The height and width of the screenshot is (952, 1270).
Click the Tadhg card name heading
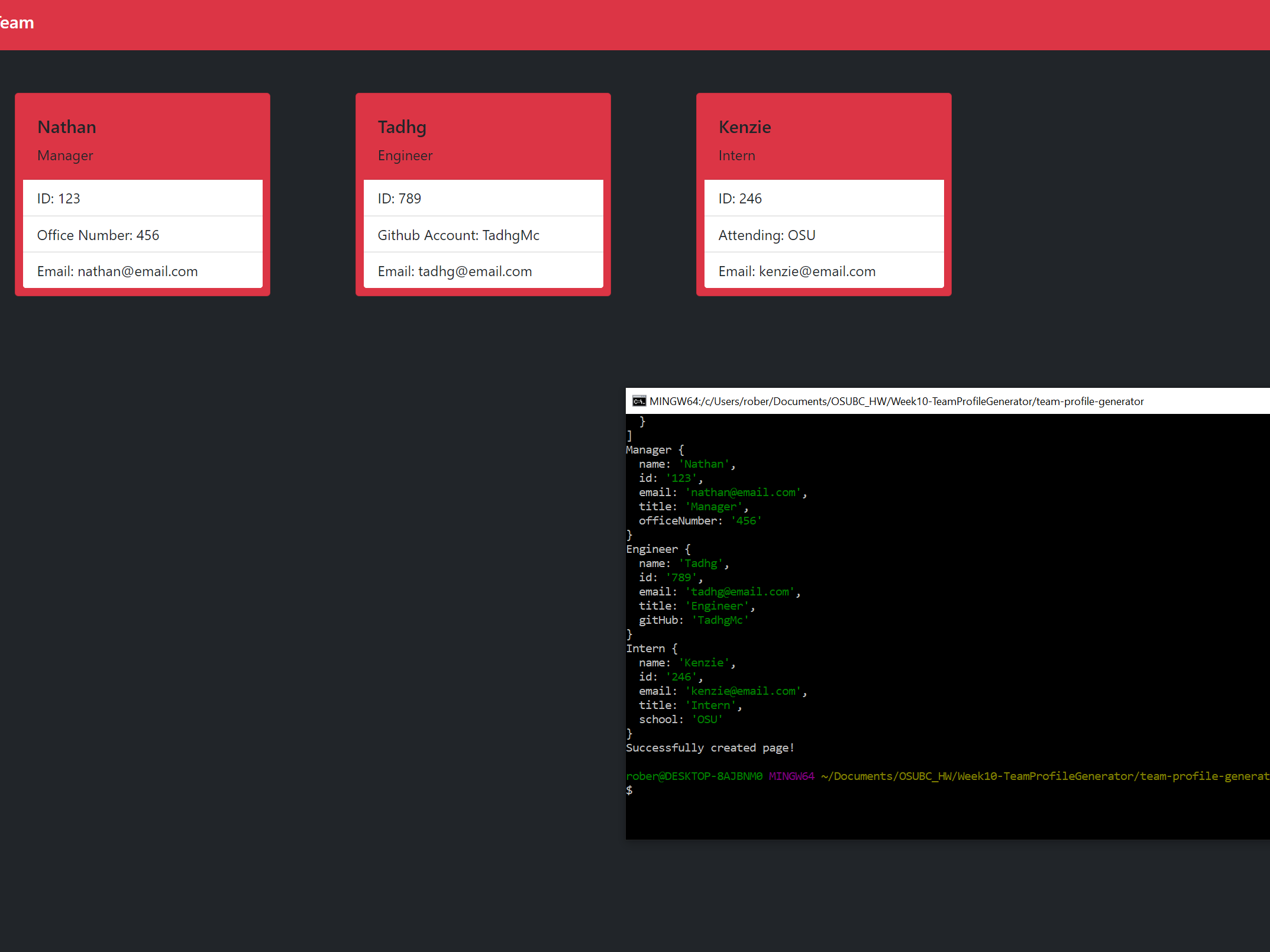402,127
